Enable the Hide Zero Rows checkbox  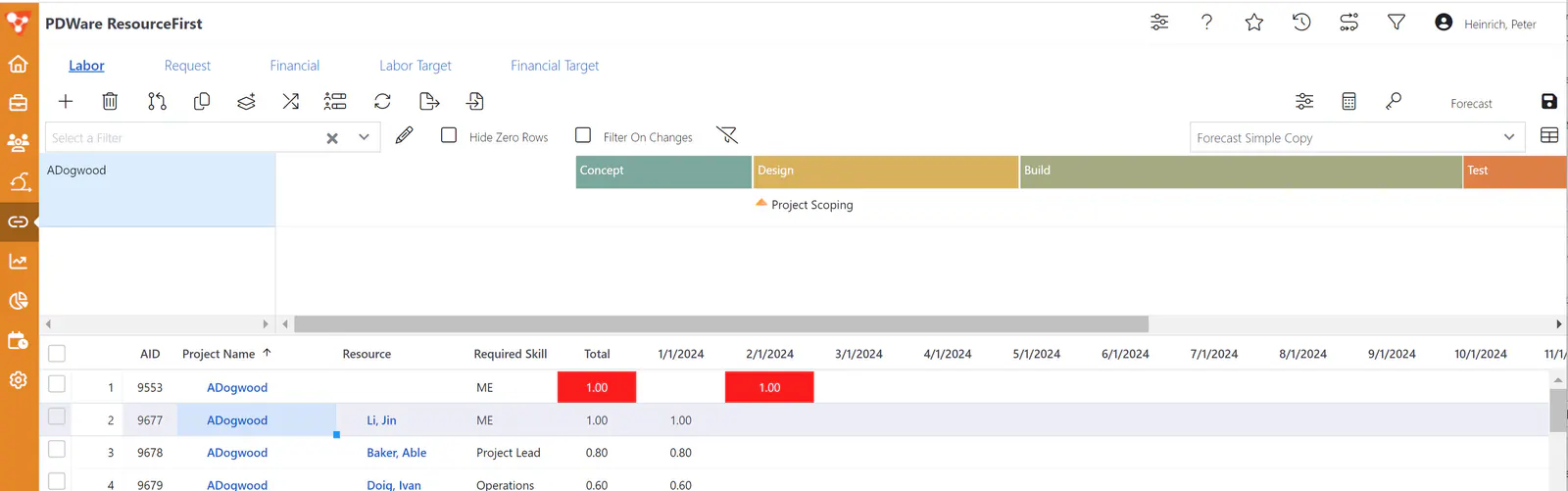click(x=449, y=135)
